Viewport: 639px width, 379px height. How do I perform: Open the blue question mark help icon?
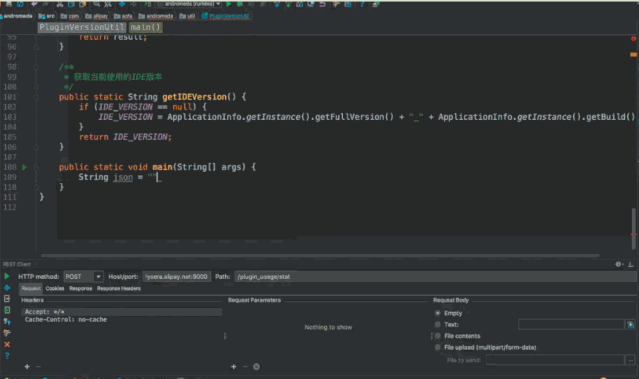[x=7, y=356]
